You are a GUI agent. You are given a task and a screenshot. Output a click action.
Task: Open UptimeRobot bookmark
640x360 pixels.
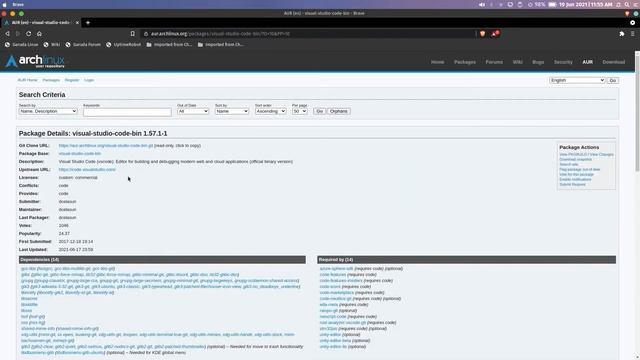123,44
